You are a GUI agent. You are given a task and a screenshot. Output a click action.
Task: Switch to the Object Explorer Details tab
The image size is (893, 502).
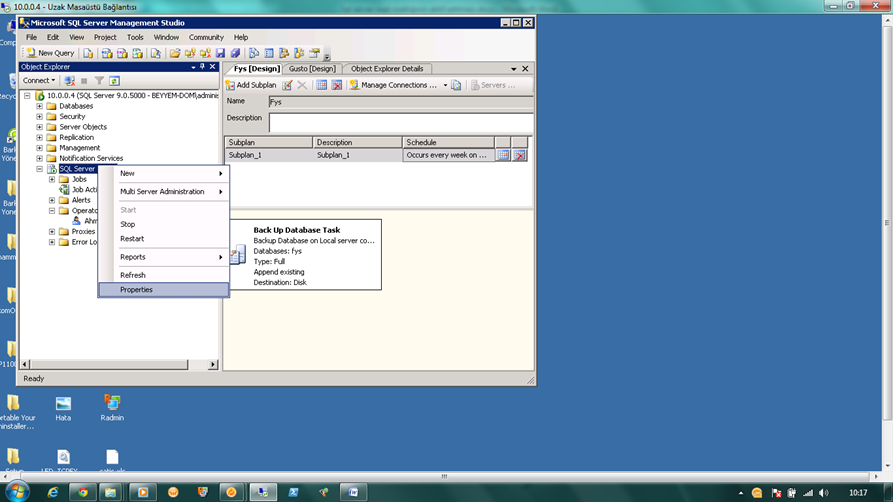[x=387, y=68]
